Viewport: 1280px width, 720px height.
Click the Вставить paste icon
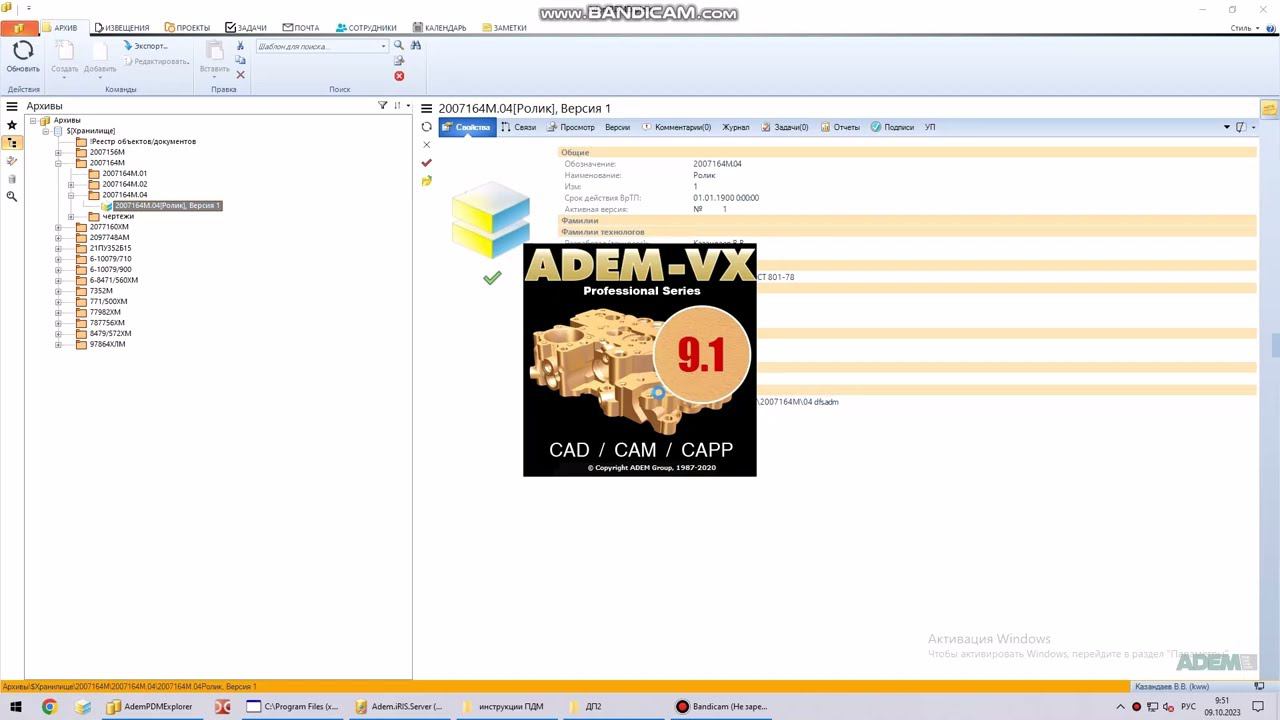[215, 51]
